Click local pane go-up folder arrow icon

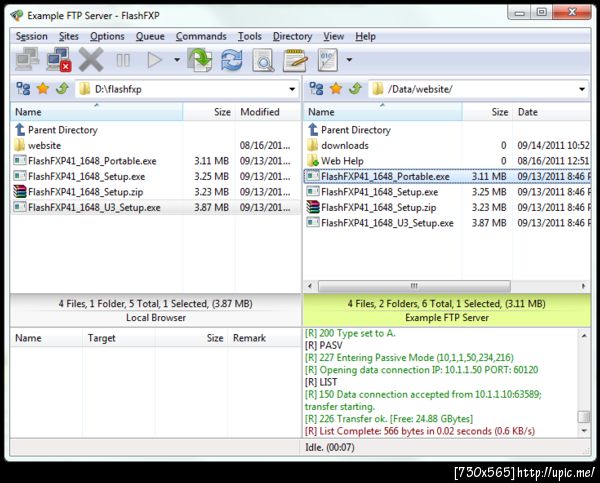tap(62, 89)
